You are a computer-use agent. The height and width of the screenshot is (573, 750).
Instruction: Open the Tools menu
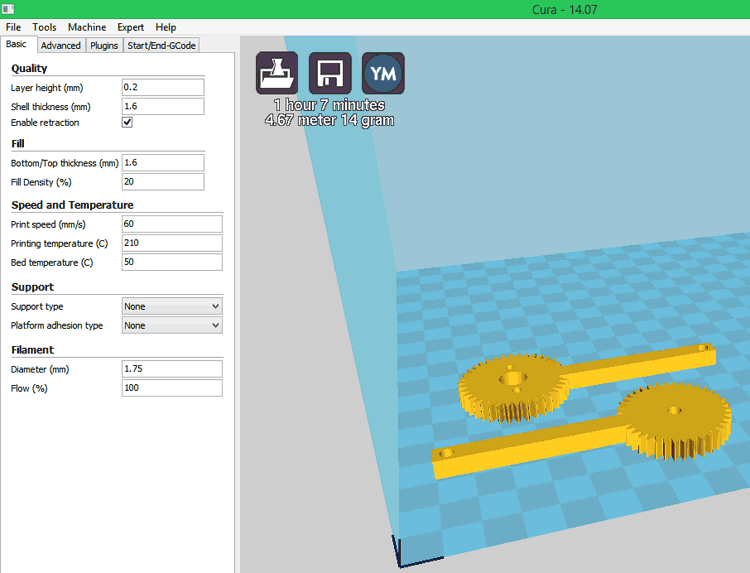pyautogui.click(x=44, y=27)
